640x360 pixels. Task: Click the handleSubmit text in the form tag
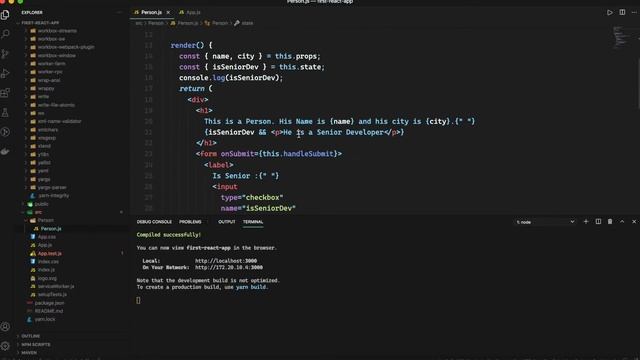coord(310,154)
